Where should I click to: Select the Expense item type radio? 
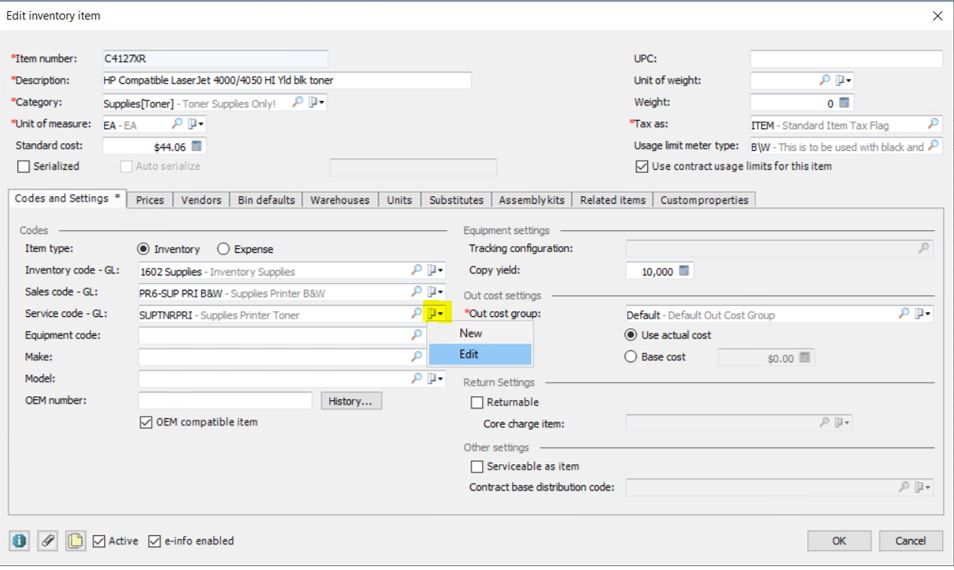click(x=223, y=249)
